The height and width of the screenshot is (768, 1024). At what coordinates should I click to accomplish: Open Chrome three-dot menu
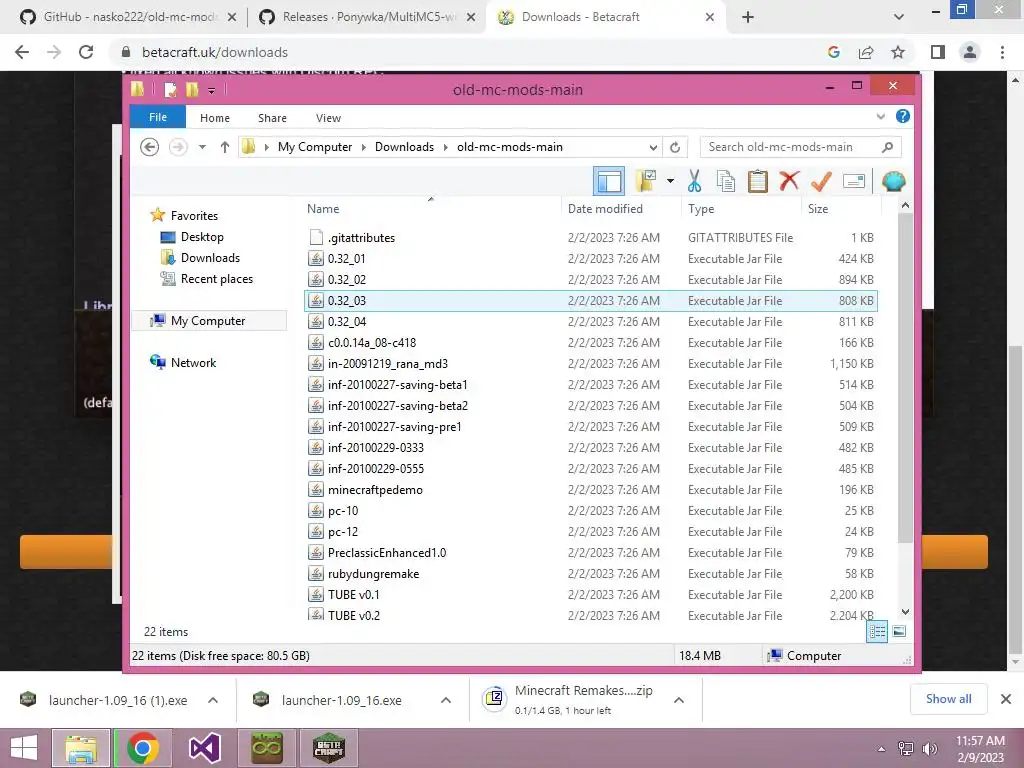pos(1002,52)
